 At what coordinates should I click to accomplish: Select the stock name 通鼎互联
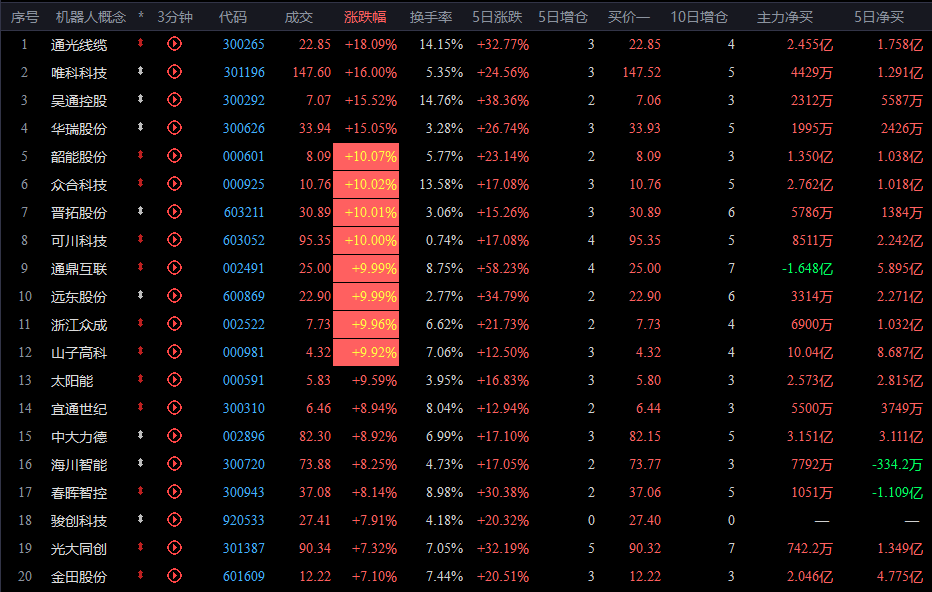point(79,269)
